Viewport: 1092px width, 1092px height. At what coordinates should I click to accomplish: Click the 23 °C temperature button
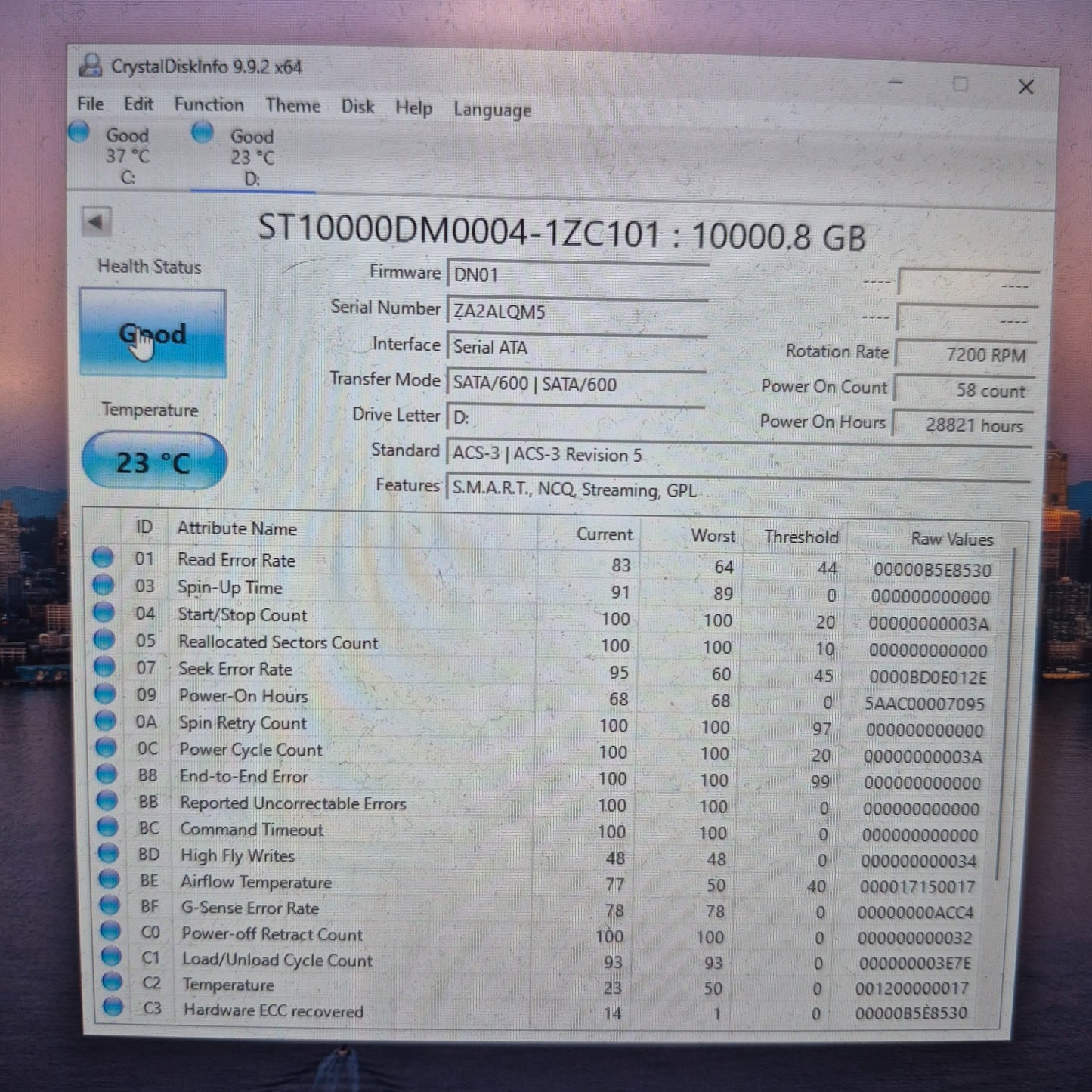[x=153, y=461]
